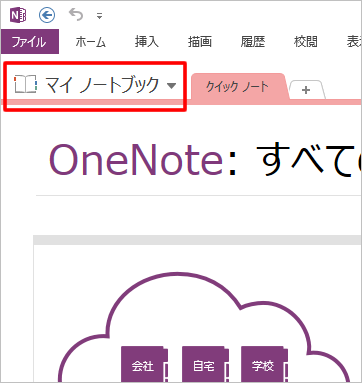Click the page title OneNote: すべて
Viewport: 362px width, 383px height.
[205, 160]
